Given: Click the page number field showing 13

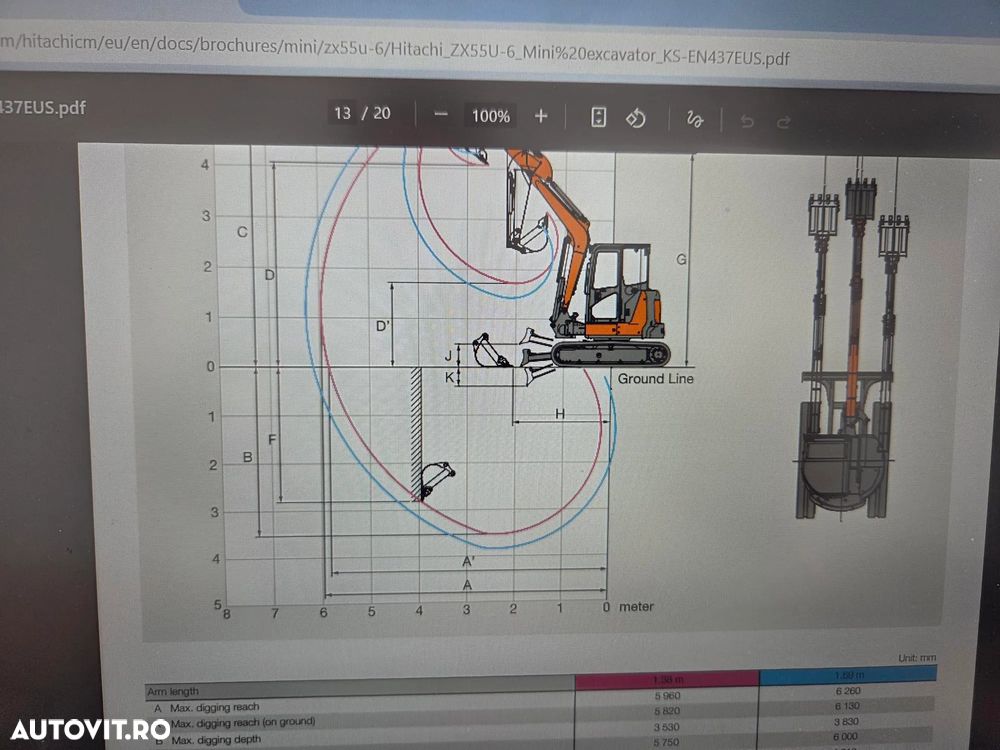Looking at the screenshot, I should click(x=342, y=113).
